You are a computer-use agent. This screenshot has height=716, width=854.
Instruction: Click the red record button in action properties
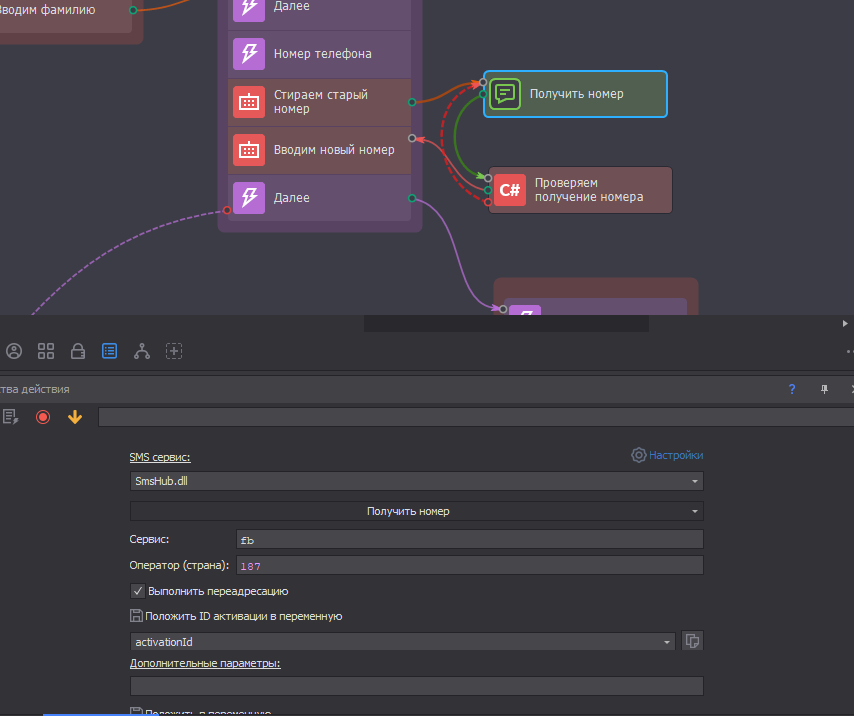43,417
